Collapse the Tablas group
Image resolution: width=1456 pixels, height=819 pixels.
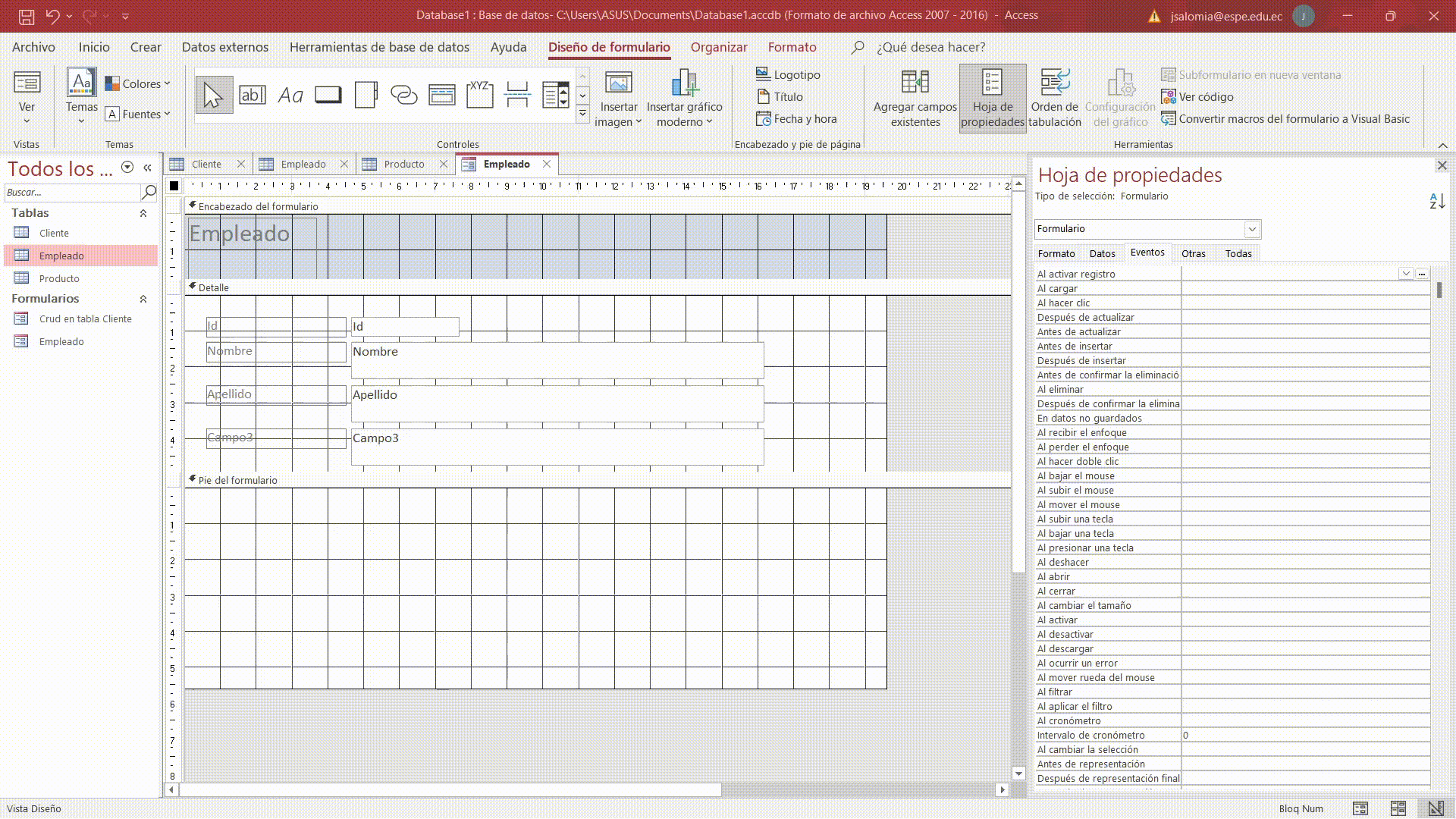(x=143, y=214)
